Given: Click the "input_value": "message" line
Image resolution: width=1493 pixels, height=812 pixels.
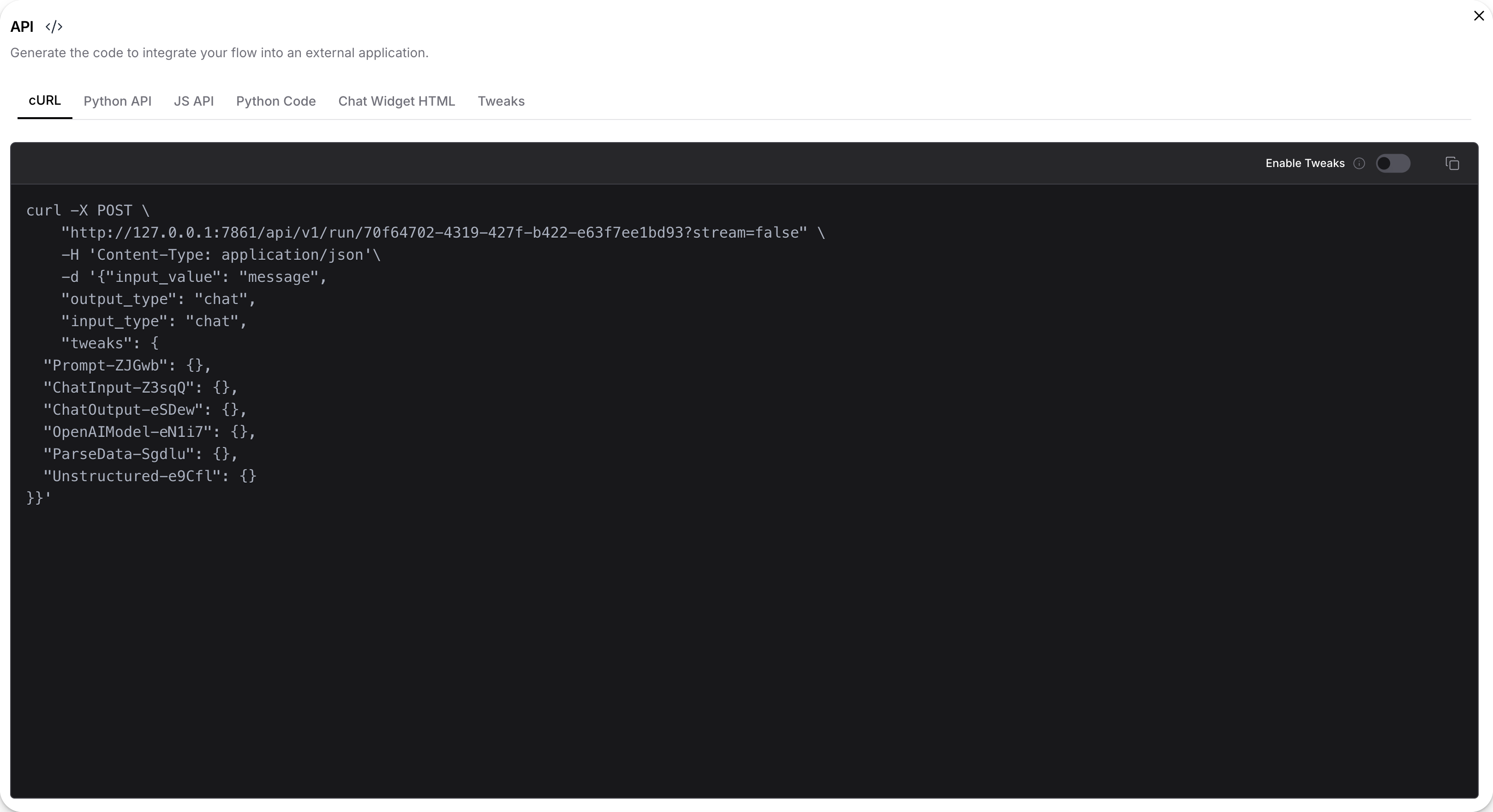Looking at the screenshot, I should coord(194,277).
